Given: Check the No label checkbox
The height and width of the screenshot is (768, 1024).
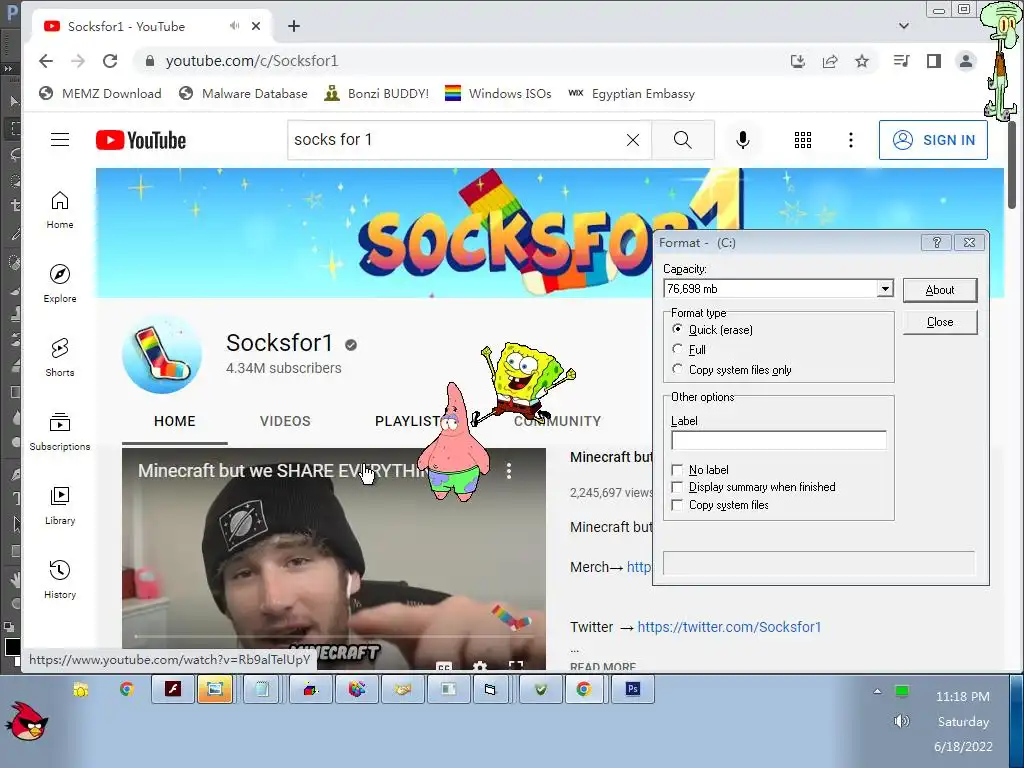Looking at the screenshot, I should coord(677,470).
